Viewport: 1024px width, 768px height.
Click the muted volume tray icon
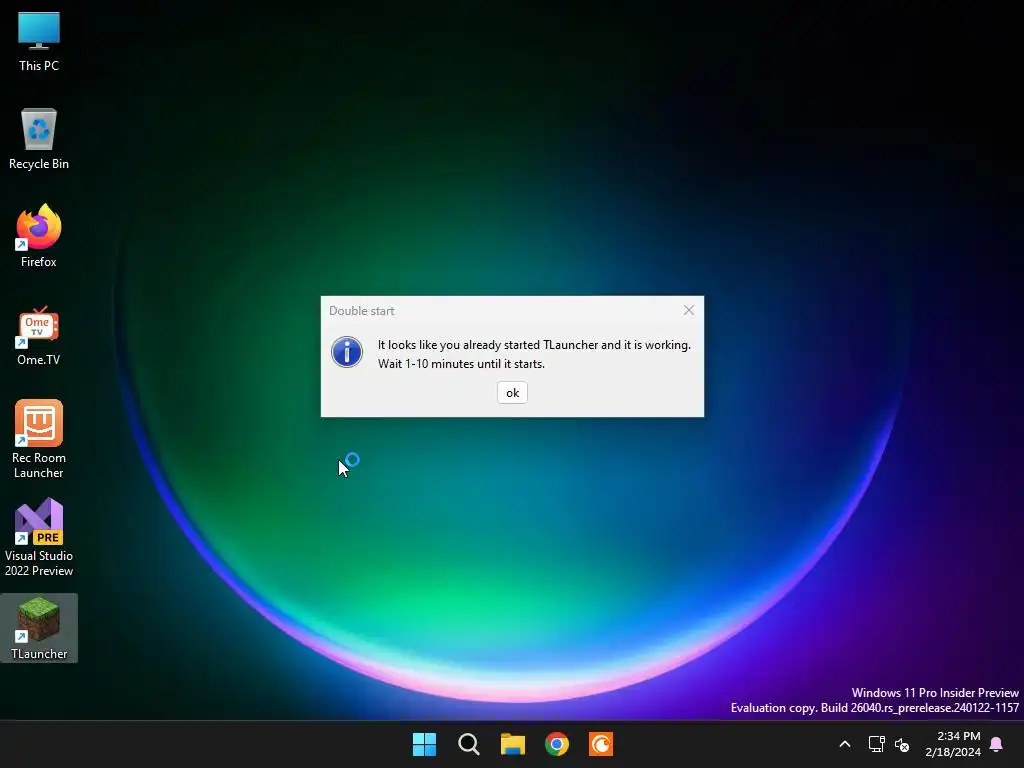[902, 744]
